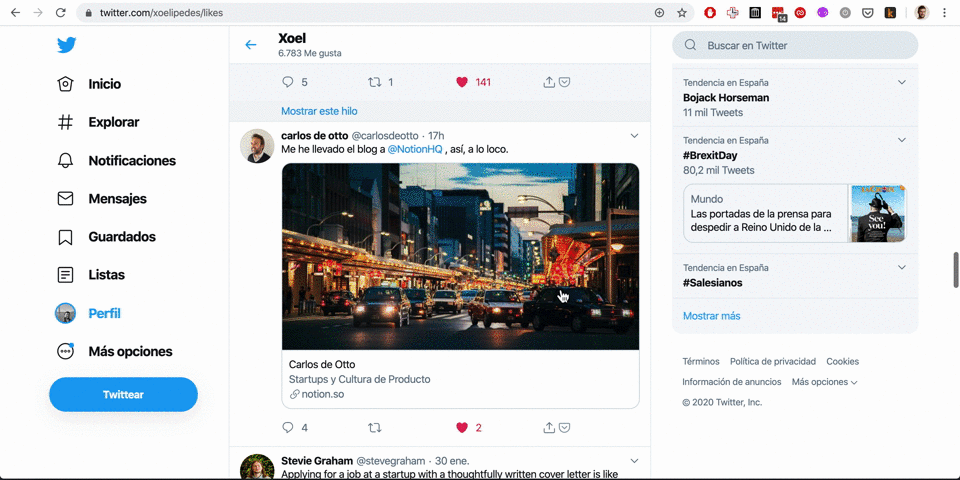
Task: Click browser forward arrow
Action: pyautogui.click(x=38, y=12)
